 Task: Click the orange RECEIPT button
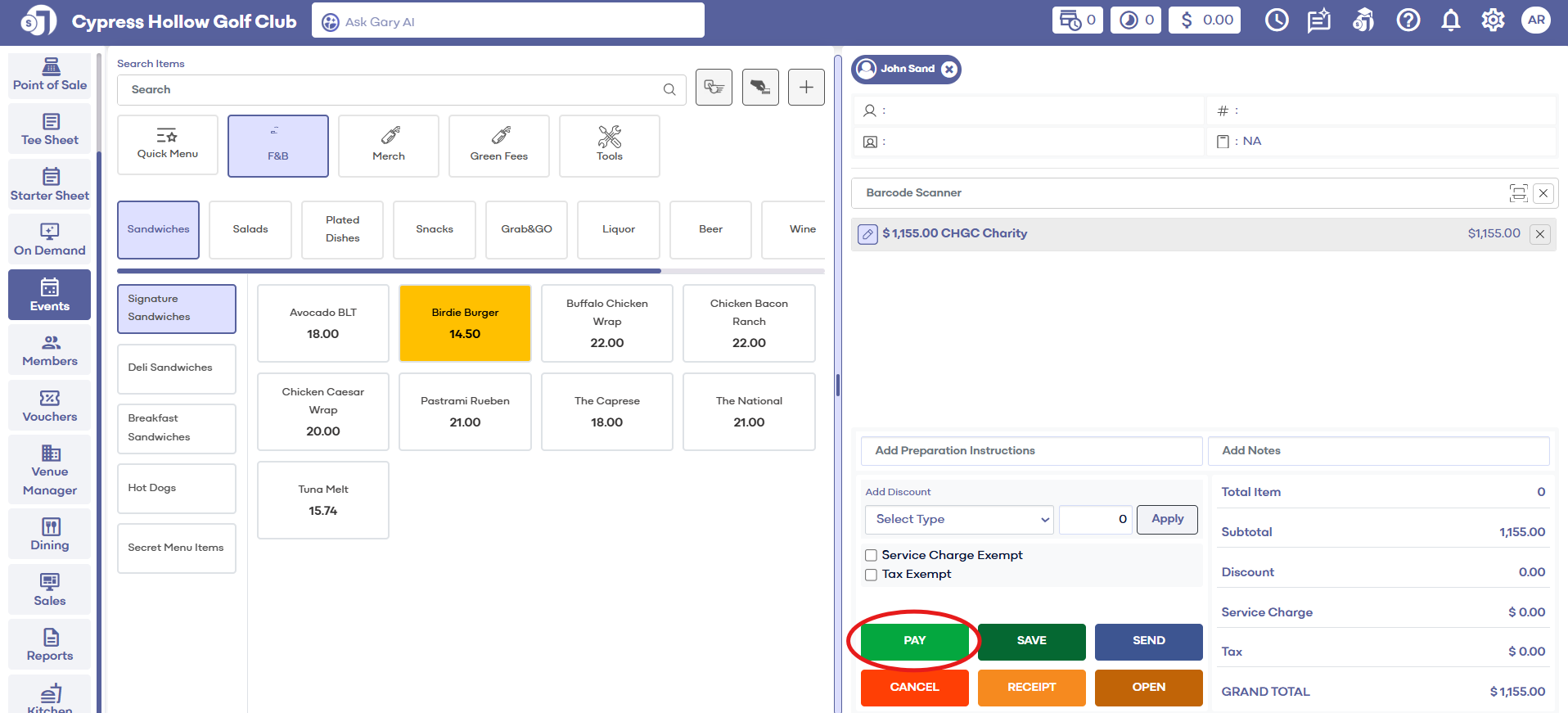pos(1031,688)
